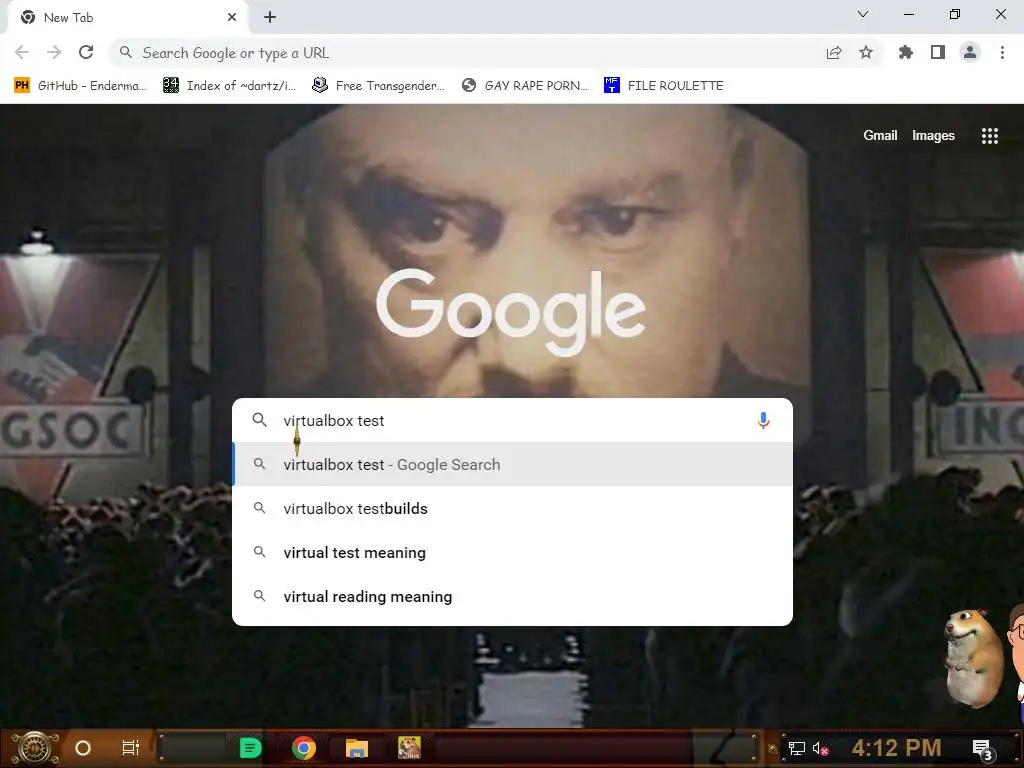Click the hamster desktop pet
This screenshot has height=768, width=1024.
[974, 658]
